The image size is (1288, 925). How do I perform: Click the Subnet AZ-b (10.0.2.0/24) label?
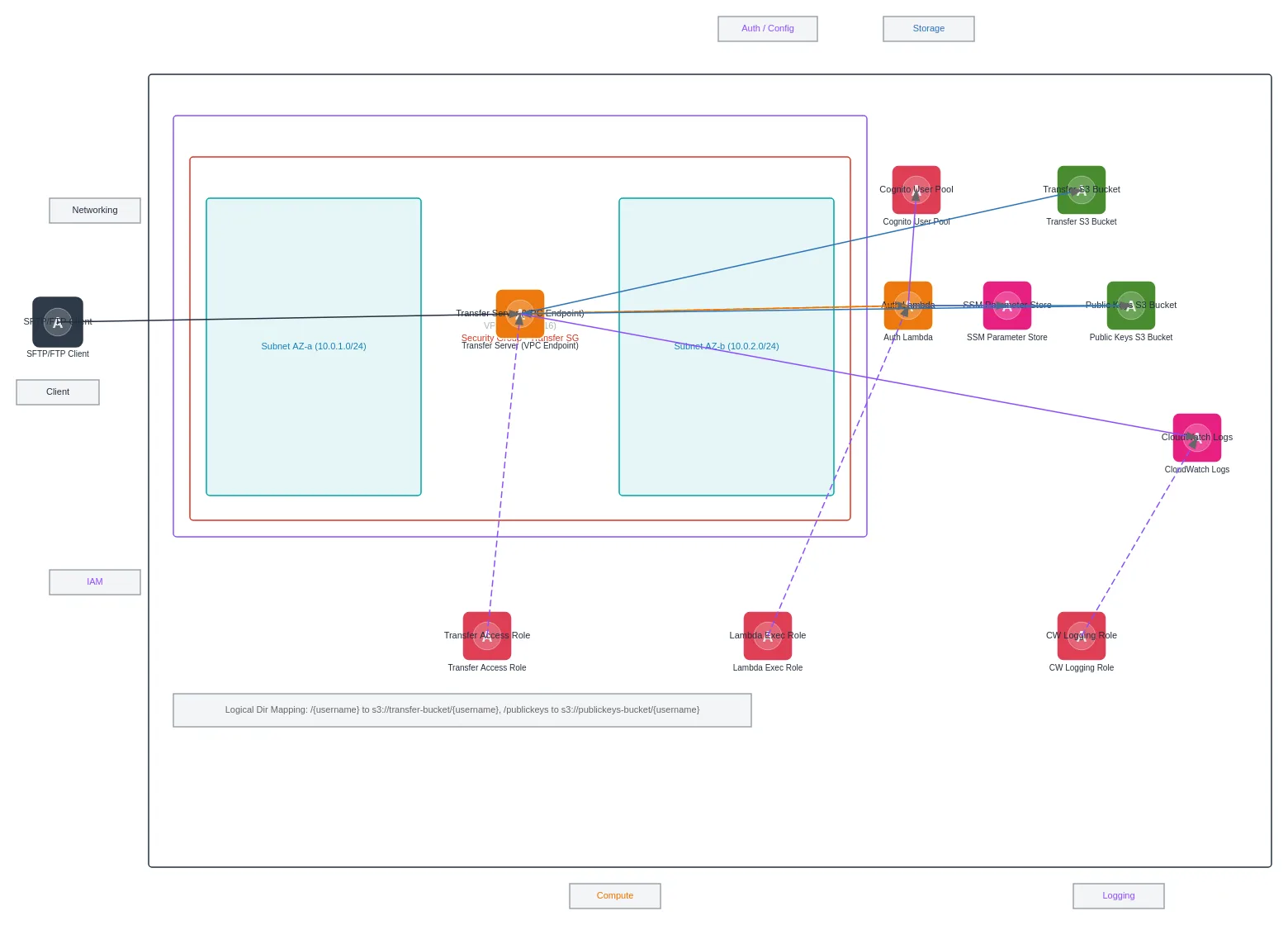tap(727, 347)
